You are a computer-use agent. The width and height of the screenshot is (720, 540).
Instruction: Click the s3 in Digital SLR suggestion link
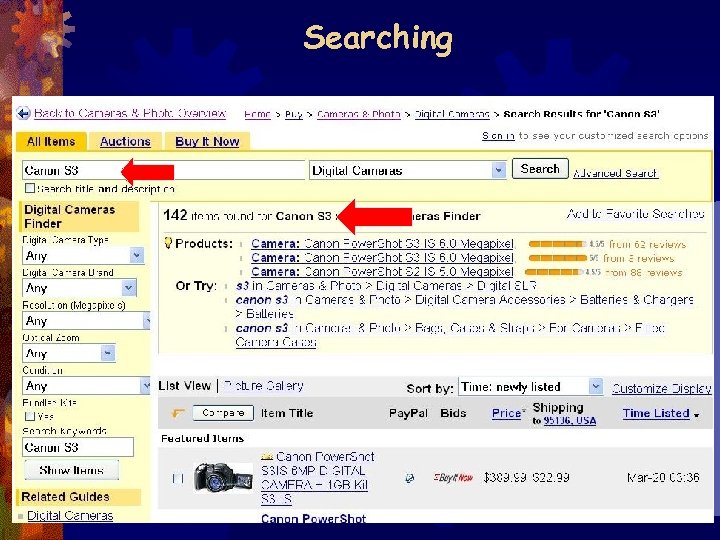coord(386,286)
